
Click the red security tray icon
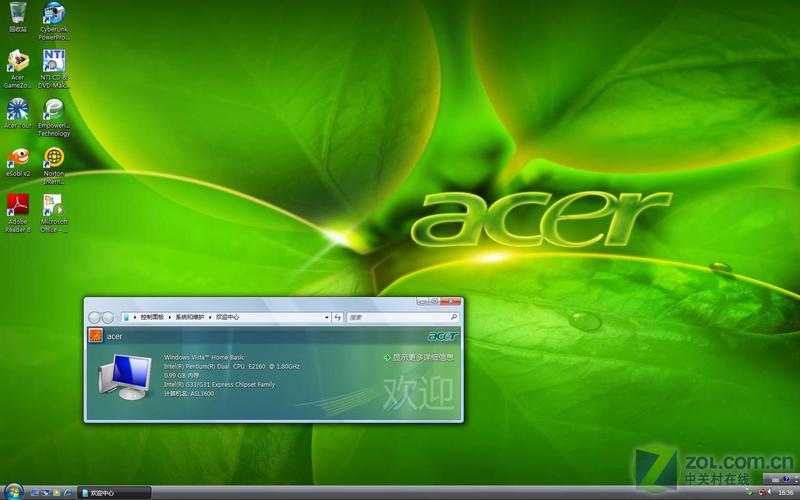point(762,492)
